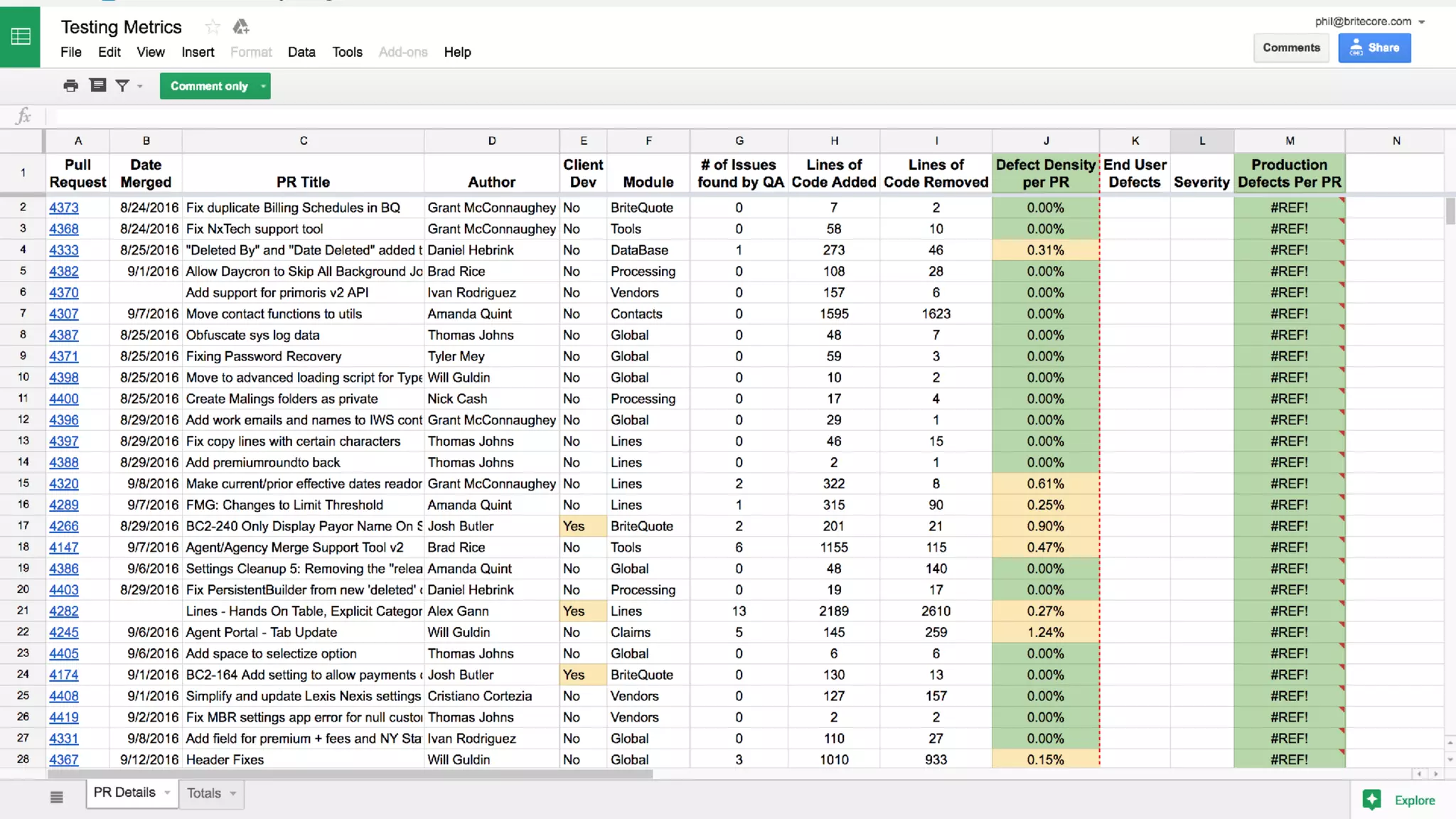1456x819 pixels.
Task: Open the Data menu
Action: click(301, 52)
